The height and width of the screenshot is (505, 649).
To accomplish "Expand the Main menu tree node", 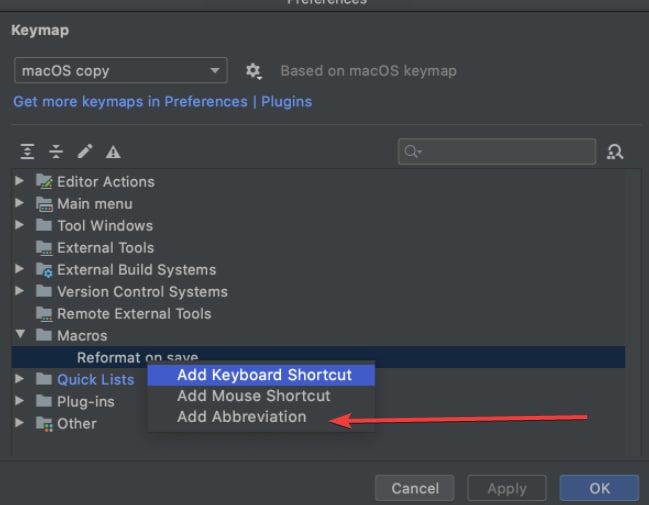I will (20, 204).
